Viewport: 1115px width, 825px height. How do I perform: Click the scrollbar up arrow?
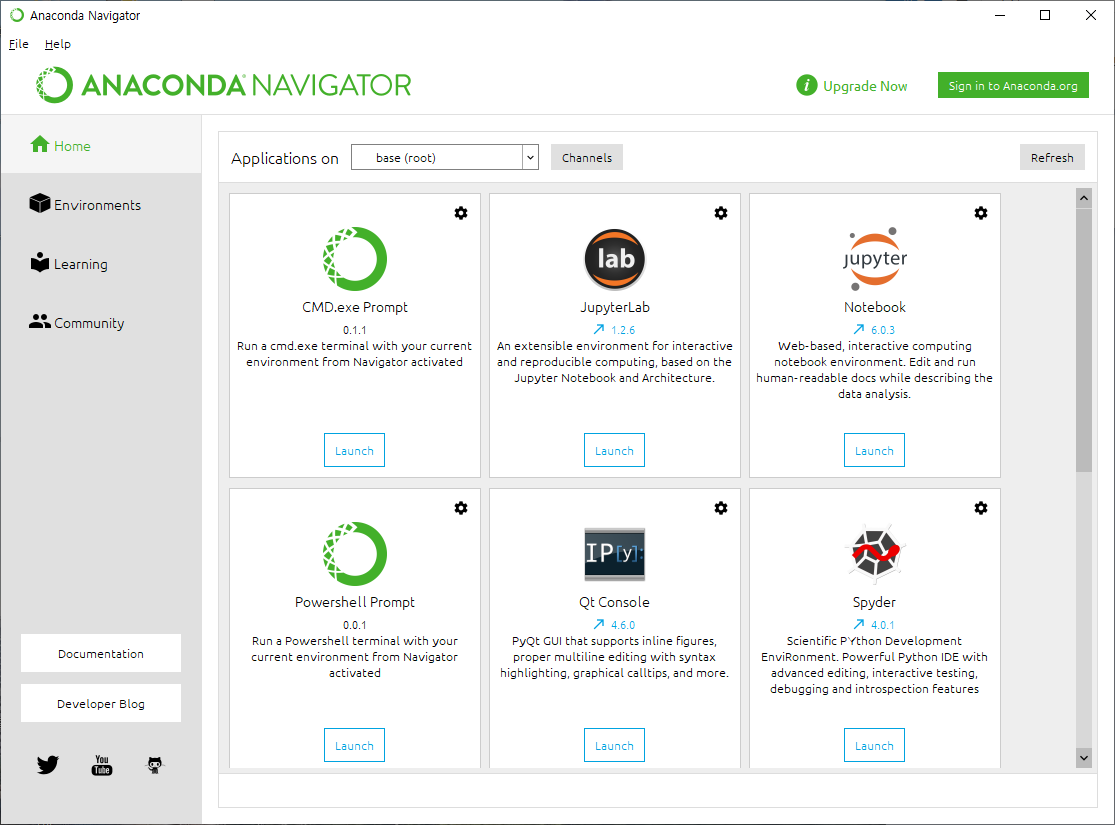pos(1084,198)
